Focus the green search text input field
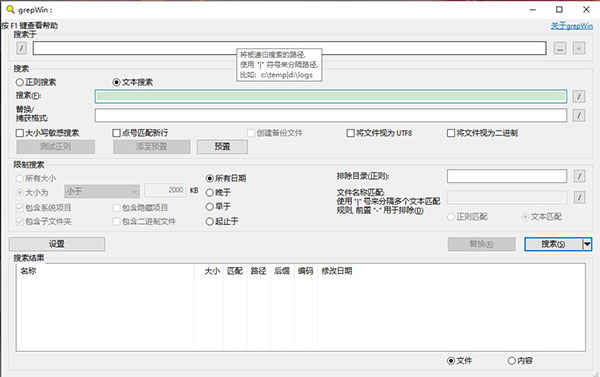Image resolution: width=600 pixels, height=377 pixels. pyautogui.click(x=331, y=96)
